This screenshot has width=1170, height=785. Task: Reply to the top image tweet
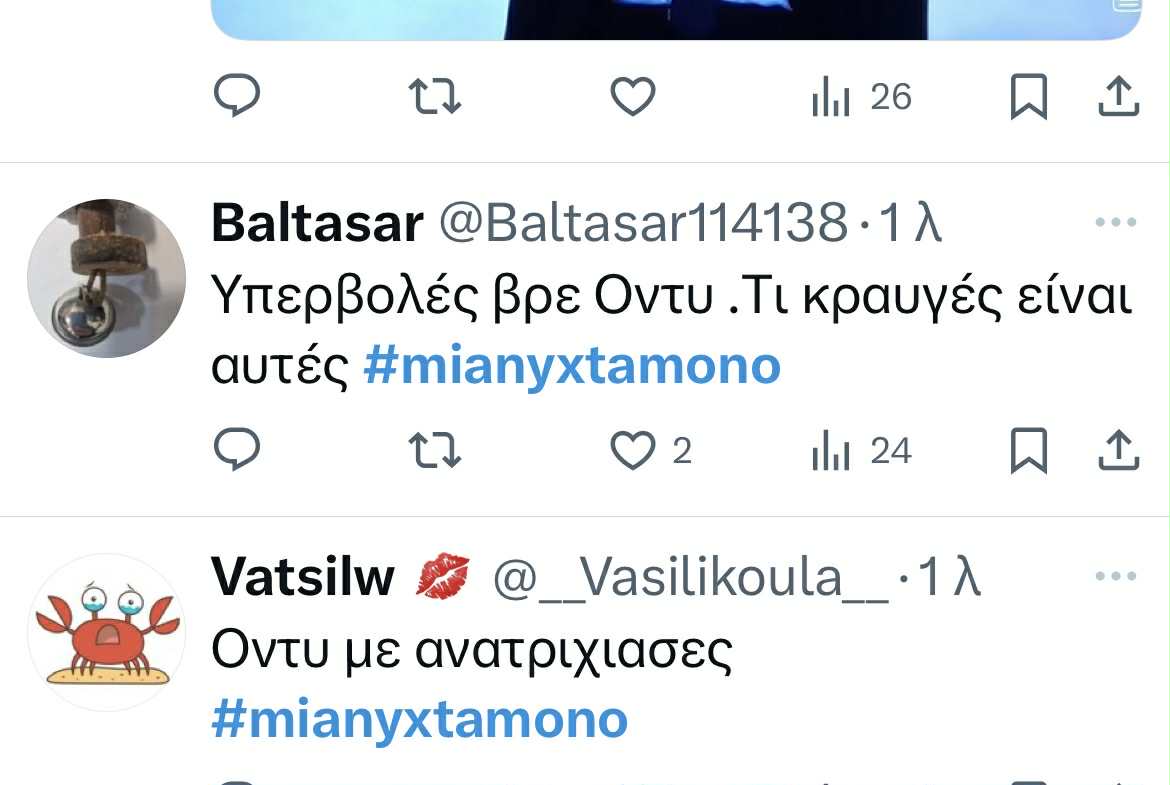237,96
